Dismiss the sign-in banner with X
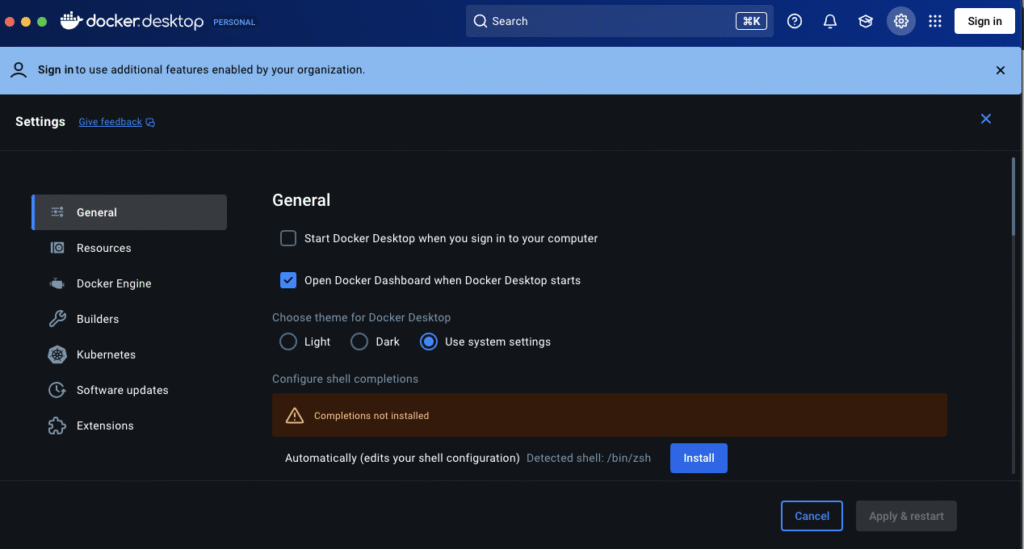Screen dimensions: 1024x549 pos(1000,70)
